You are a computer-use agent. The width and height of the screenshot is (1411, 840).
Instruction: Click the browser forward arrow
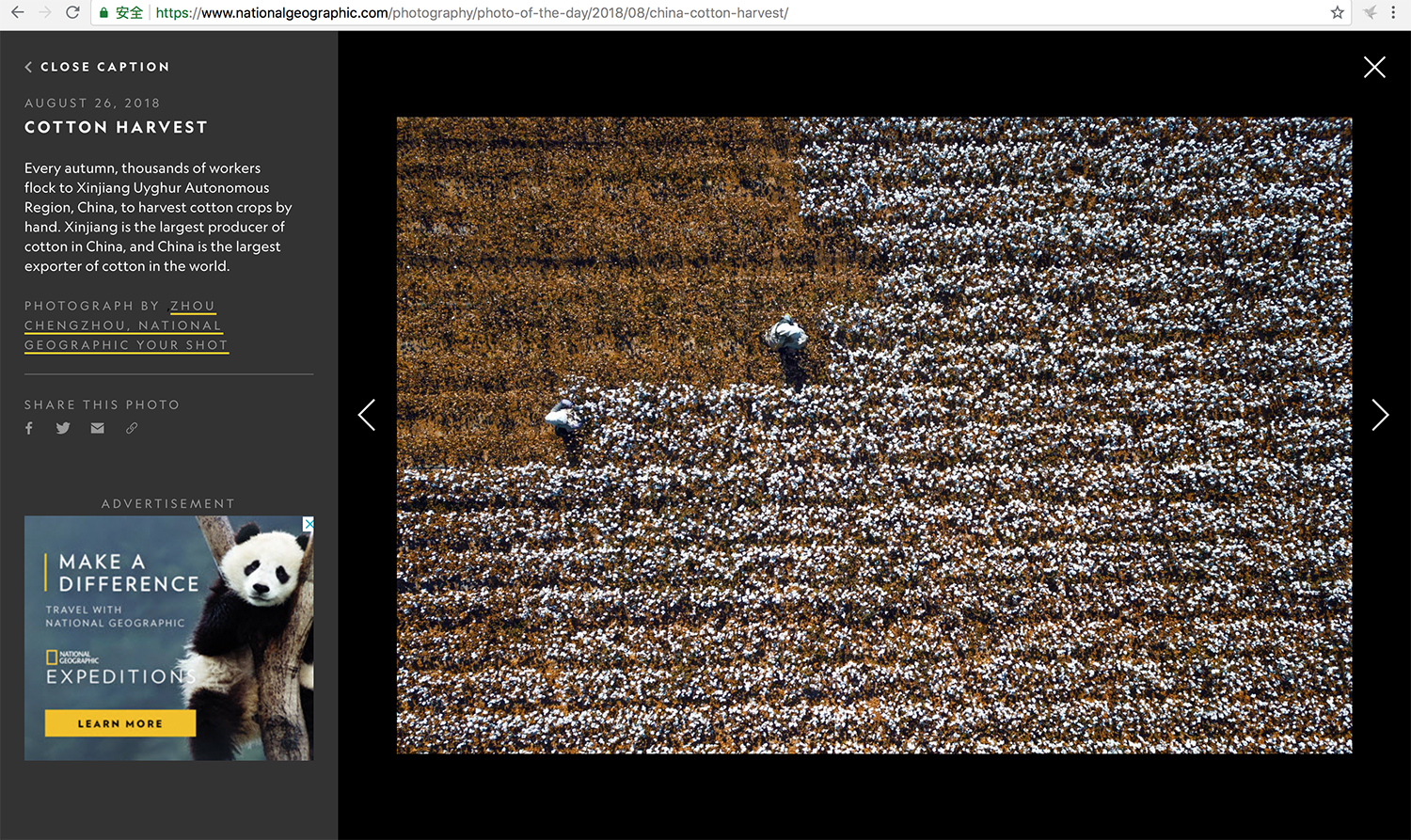(44, 12)
